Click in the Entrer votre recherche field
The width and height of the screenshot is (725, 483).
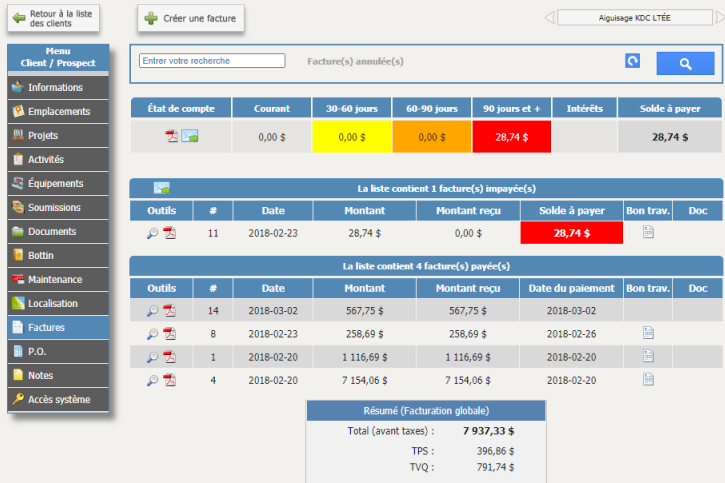pos(212,61)
